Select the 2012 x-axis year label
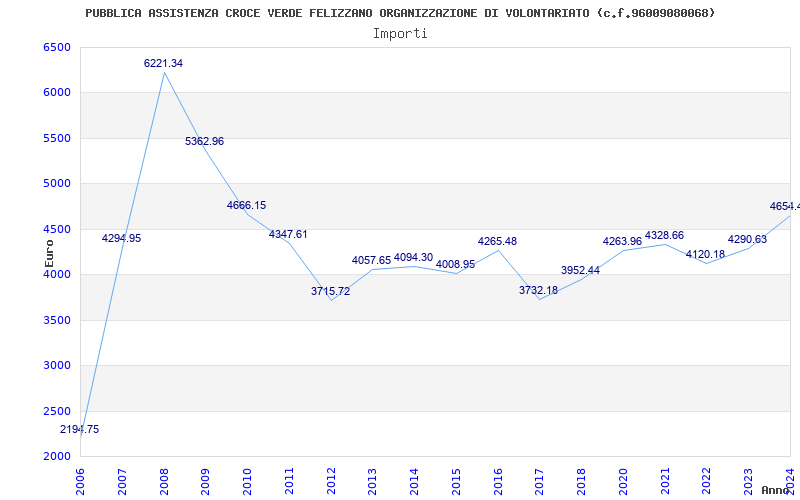 pos(331,481)
